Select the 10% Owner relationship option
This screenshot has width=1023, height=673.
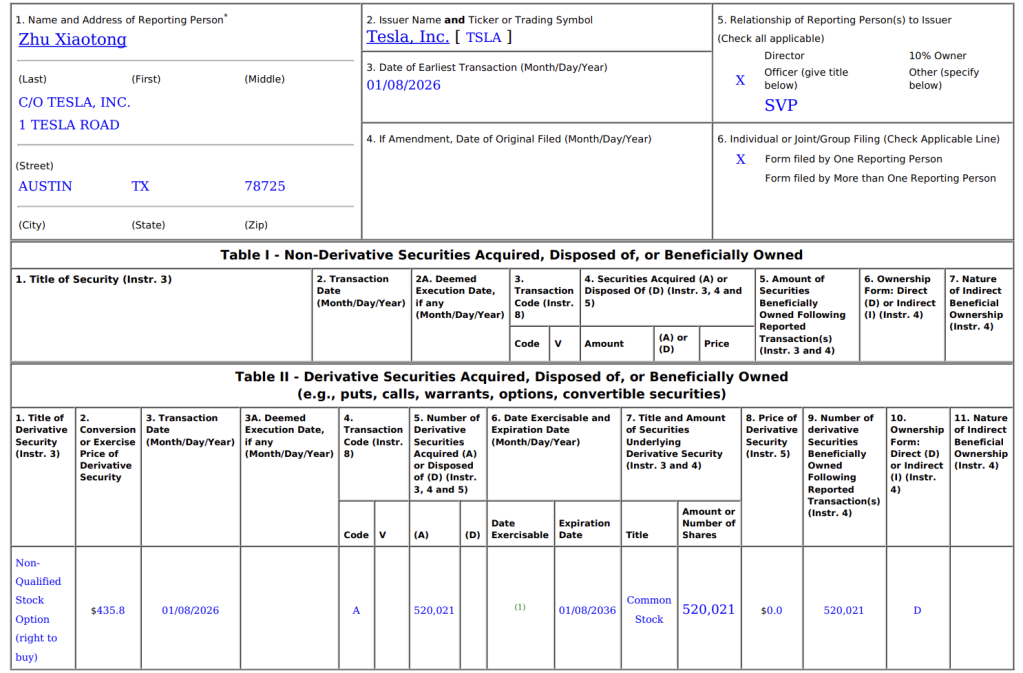coord(937,56)
